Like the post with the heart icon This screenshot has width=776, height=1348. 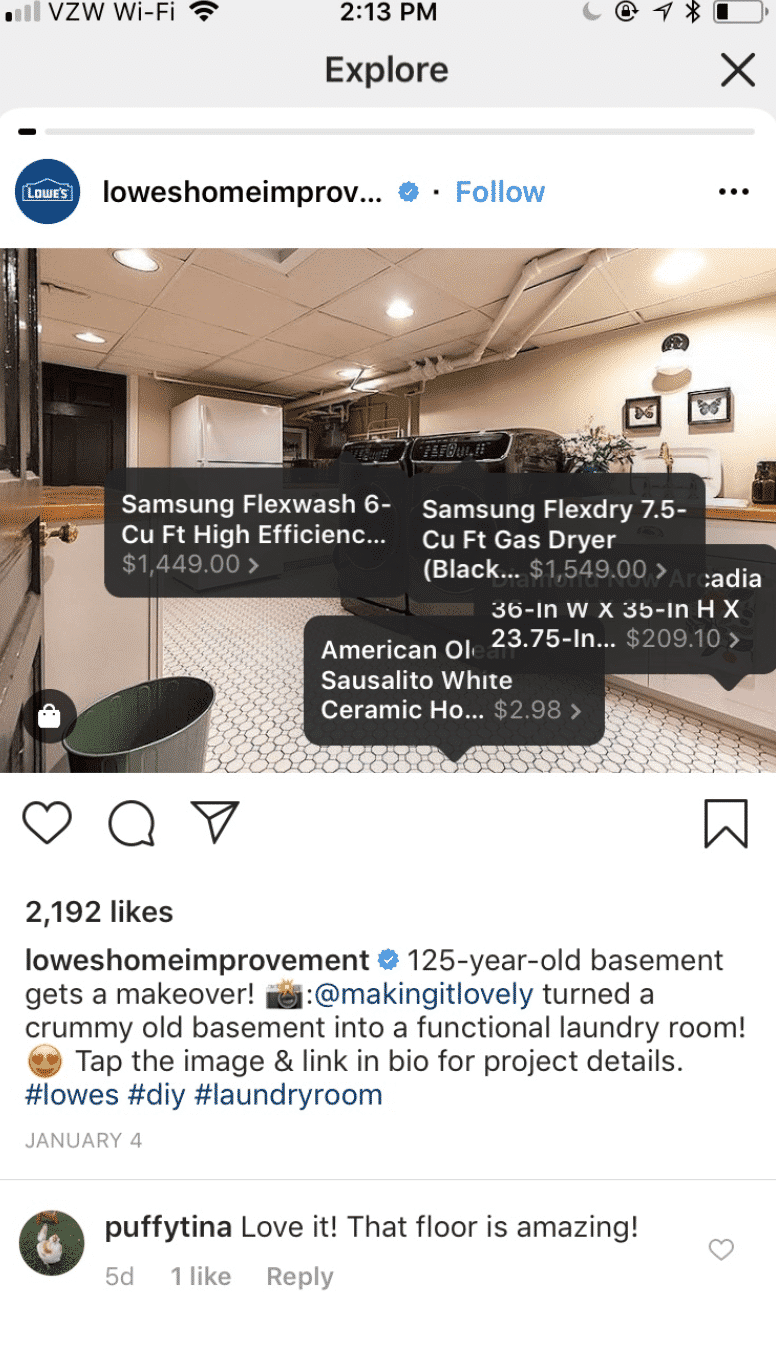tap(46, 822)
